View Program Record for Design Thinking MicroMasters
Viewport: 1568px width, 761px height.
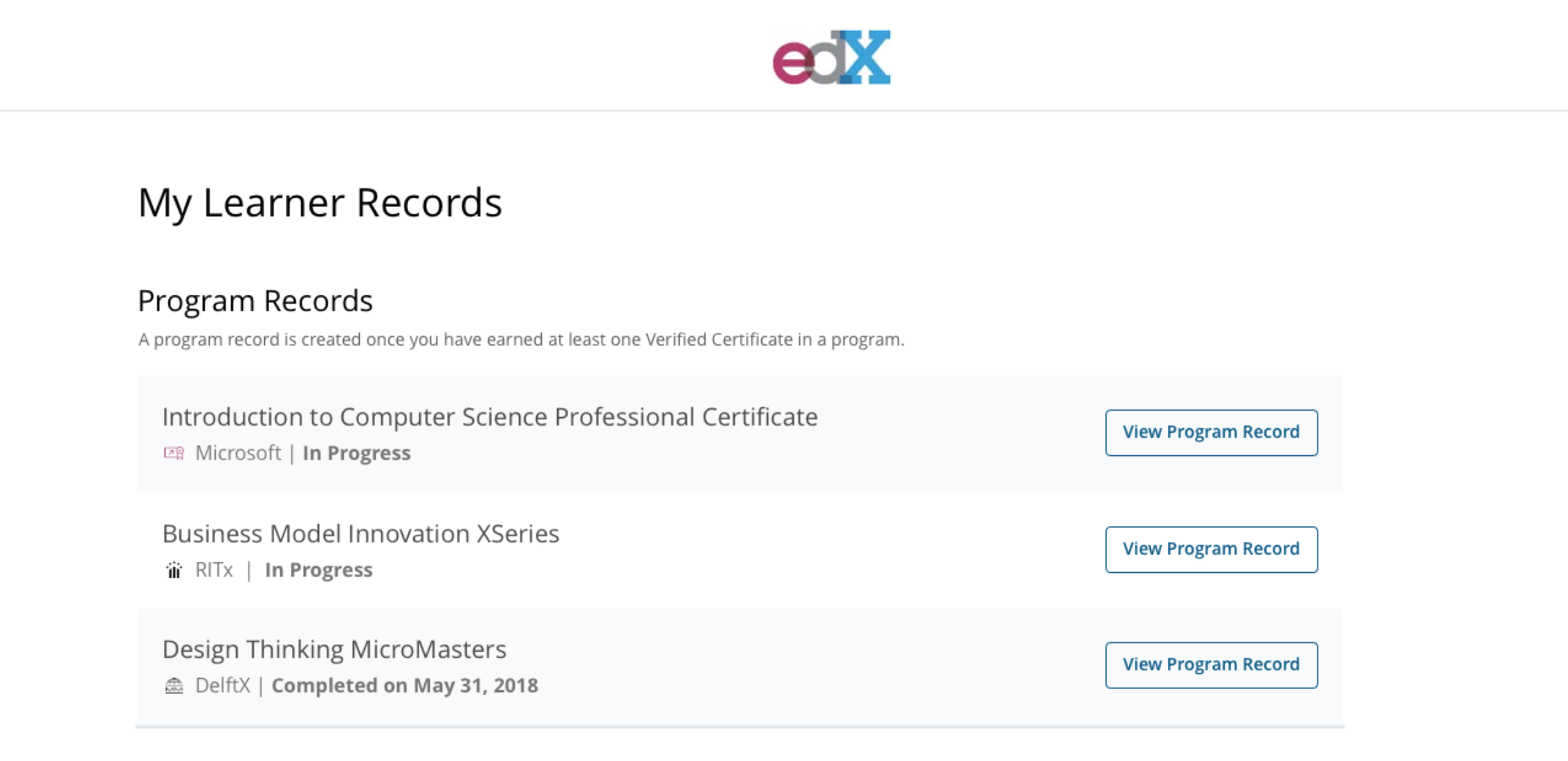click(x=1210, y=665)
